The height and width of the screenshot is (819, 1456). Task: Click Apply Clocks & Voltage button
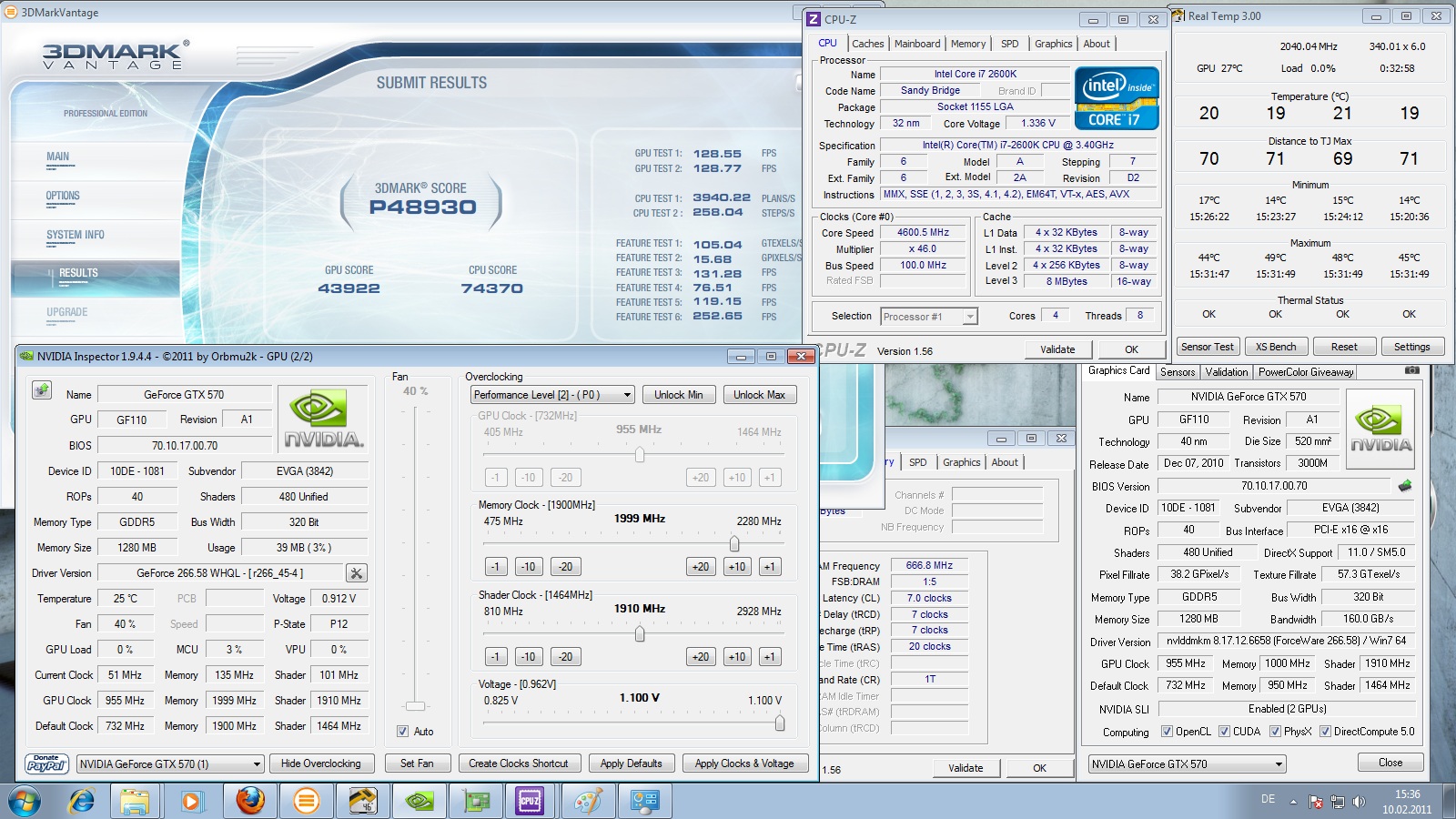743,763
